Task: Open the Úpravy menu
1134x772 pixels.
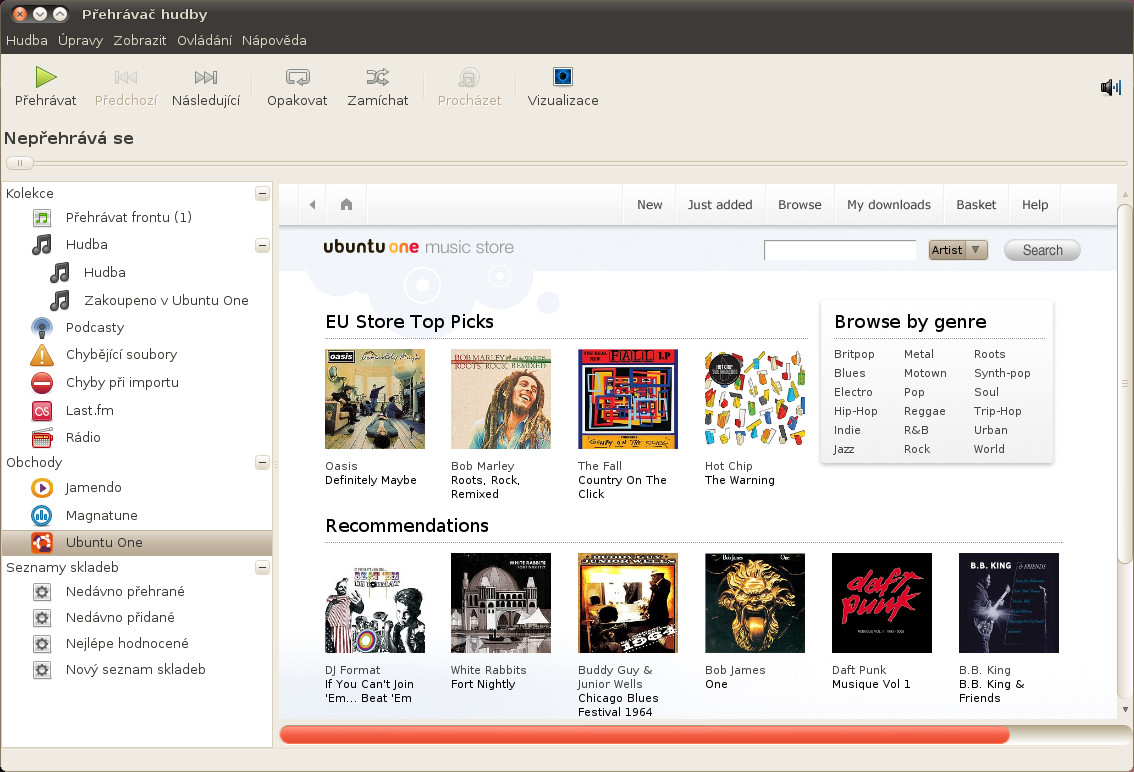Action: coord(80,41)
